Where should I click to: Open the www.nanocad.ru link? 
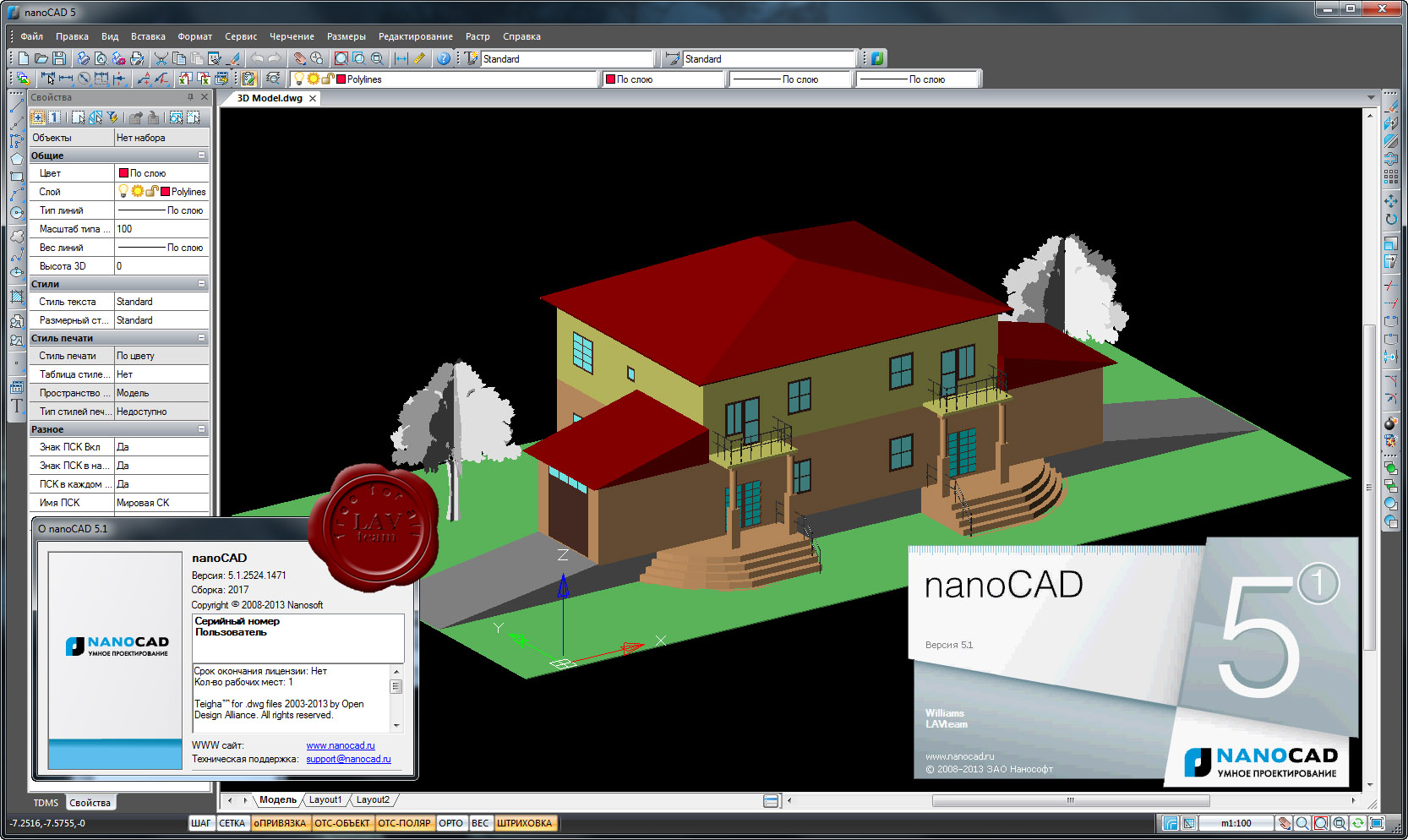(341, 745)
